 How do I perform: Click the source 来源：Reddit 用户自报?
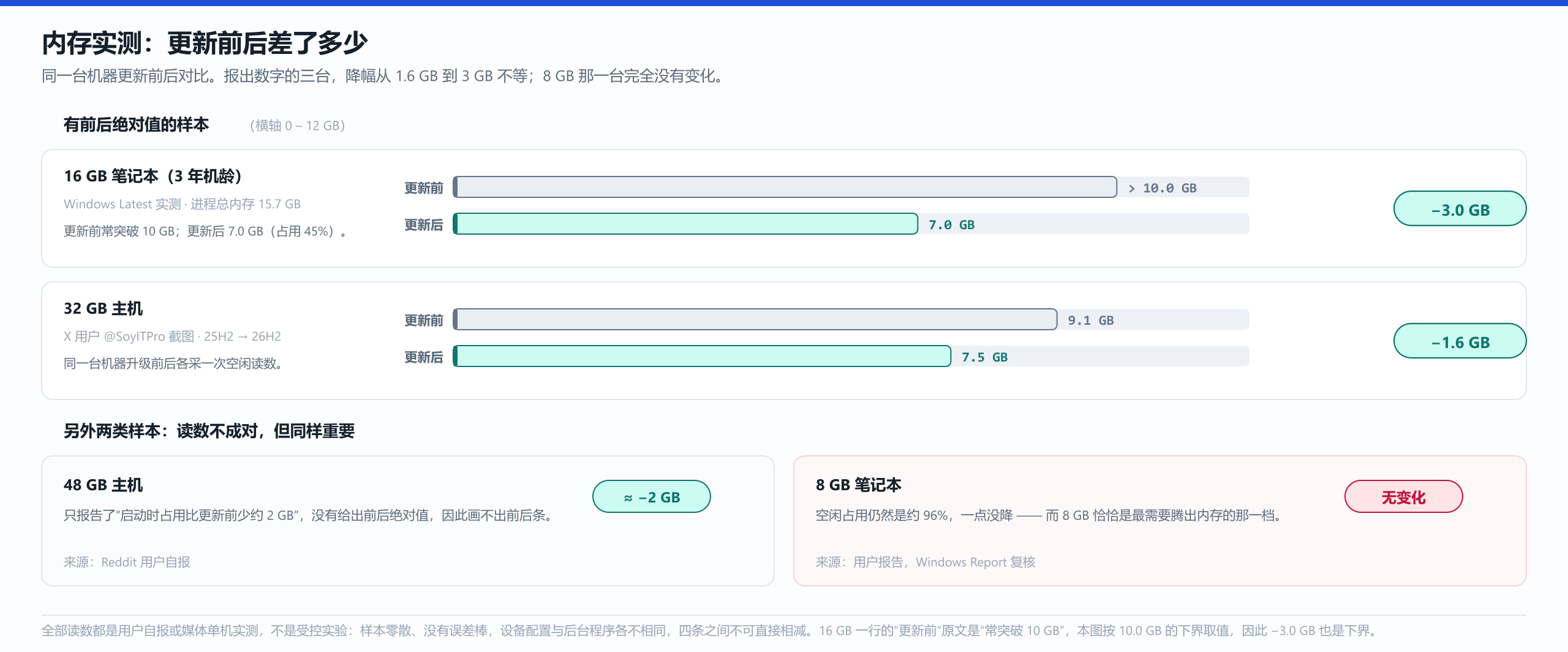pyautogui.click(x=127, y=562)
